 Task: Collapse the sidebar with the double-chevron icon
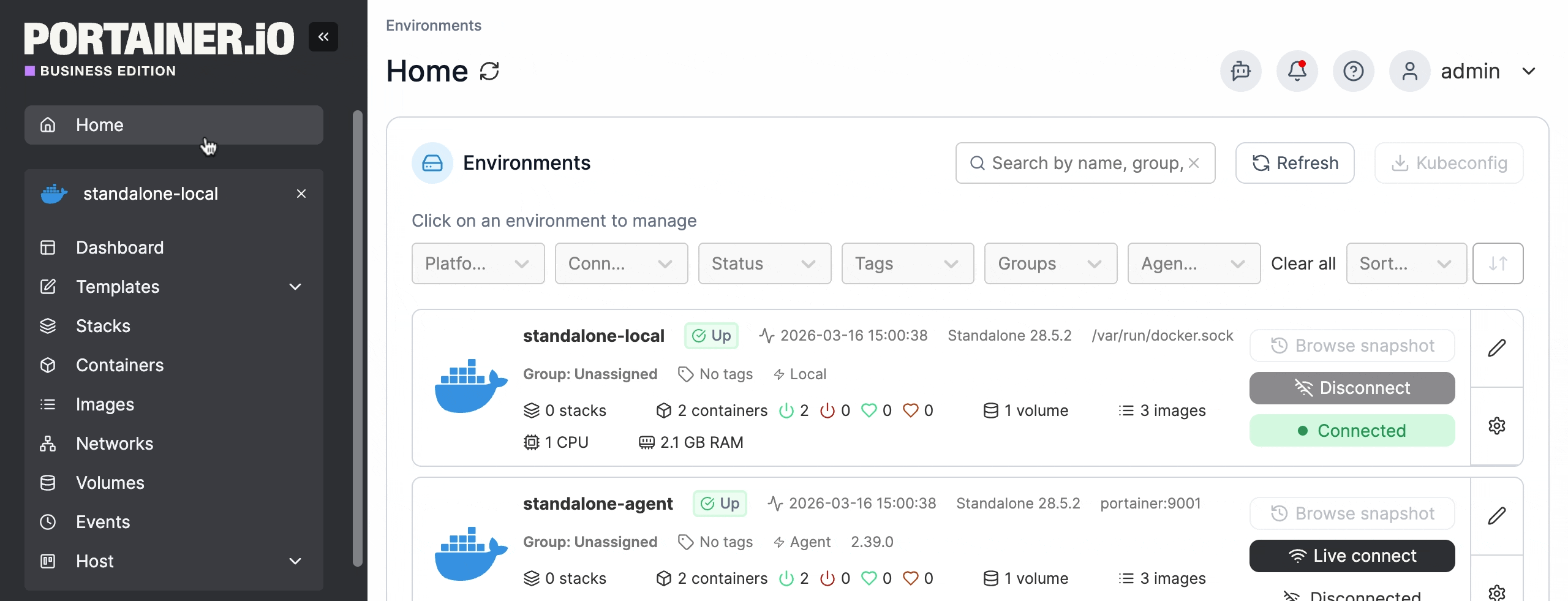coord(323,37)
